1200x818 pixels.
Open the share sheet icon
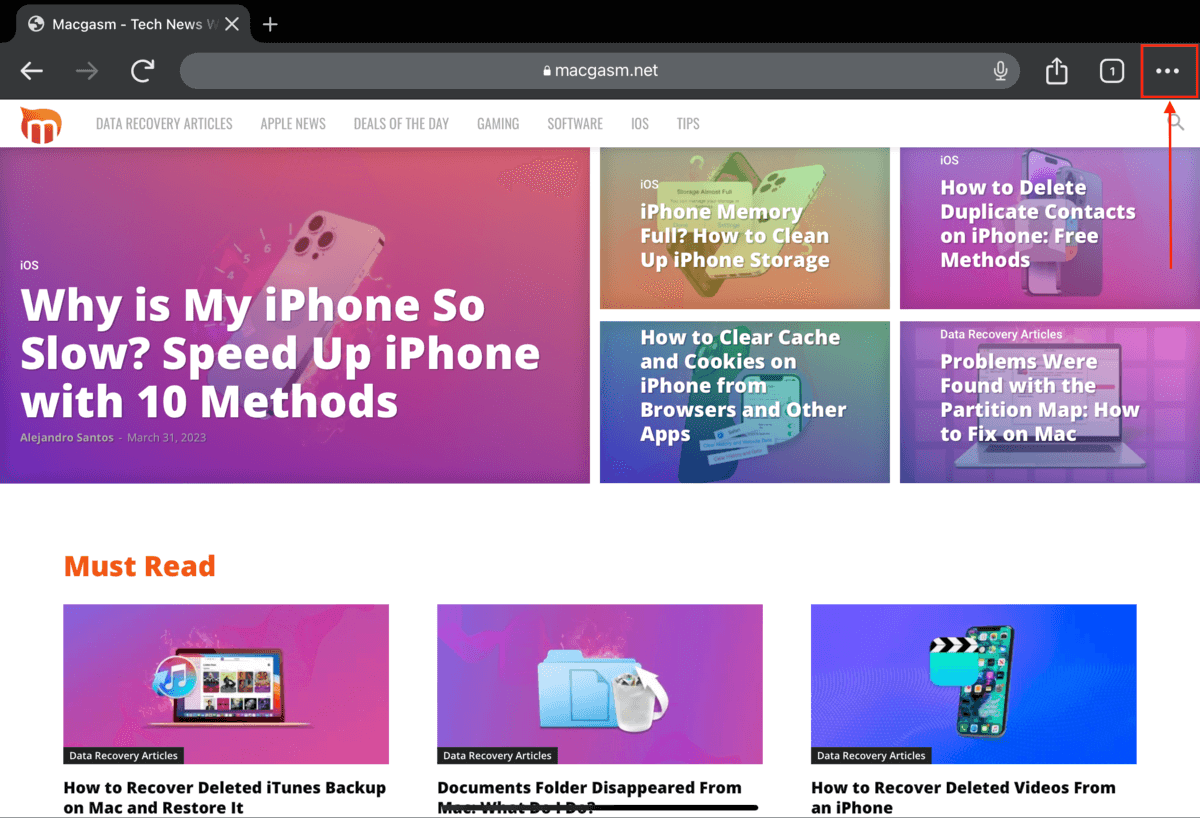coord(1057,71)
